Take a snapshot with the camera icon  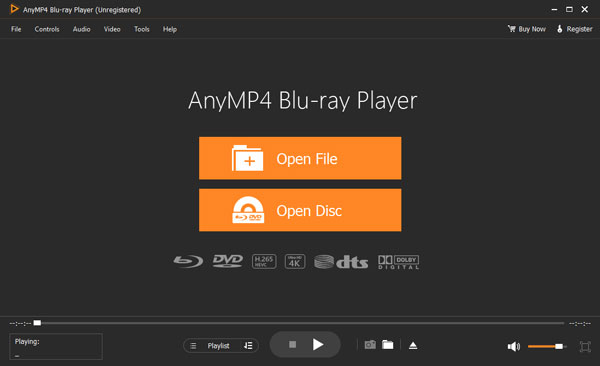click(x=370, y=345)
